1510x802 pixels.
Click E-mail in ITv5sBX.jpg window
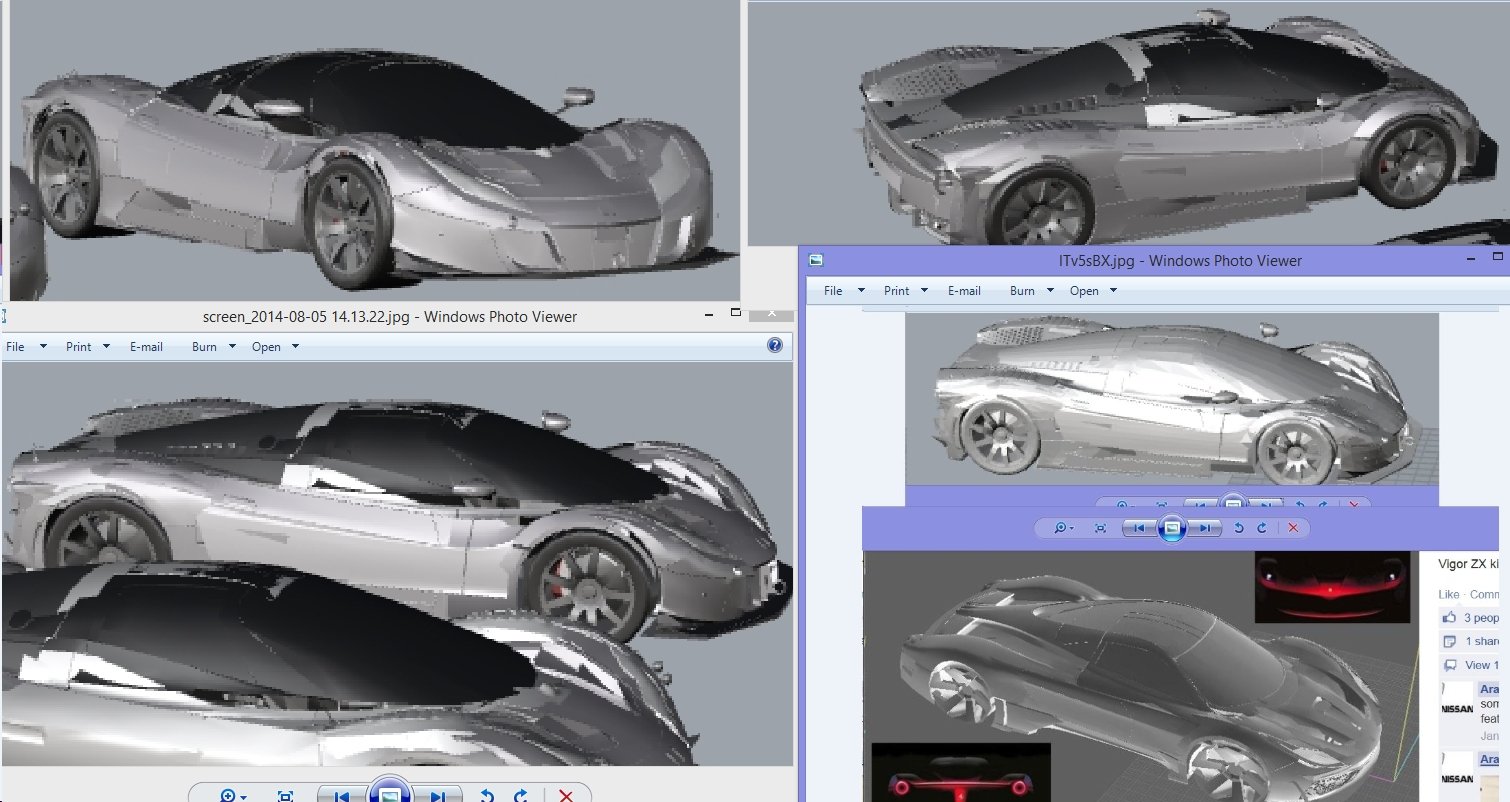click(x=964, y=291)
